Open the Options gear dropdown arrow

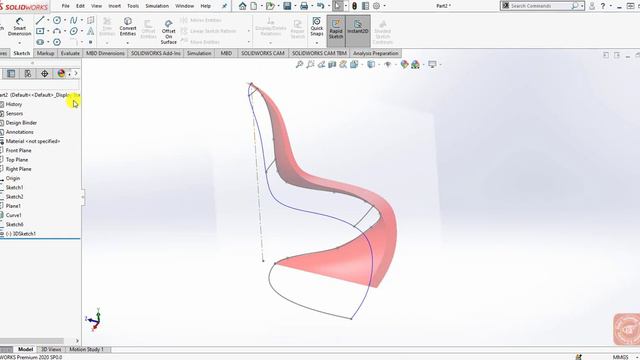tap(384, 6)
